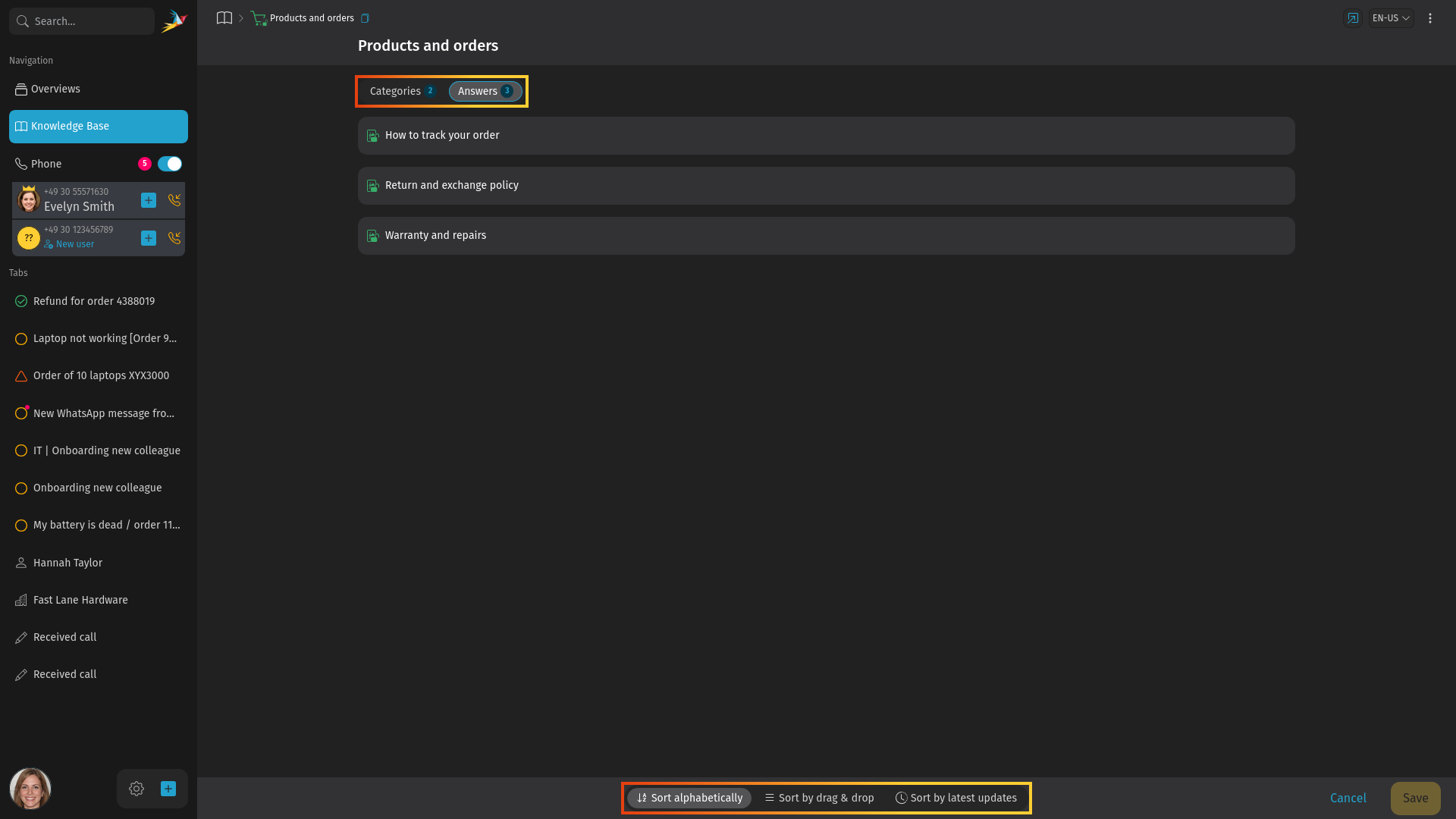
Task: Click the answer icon for How to track your order
Action: click(372, 136)
